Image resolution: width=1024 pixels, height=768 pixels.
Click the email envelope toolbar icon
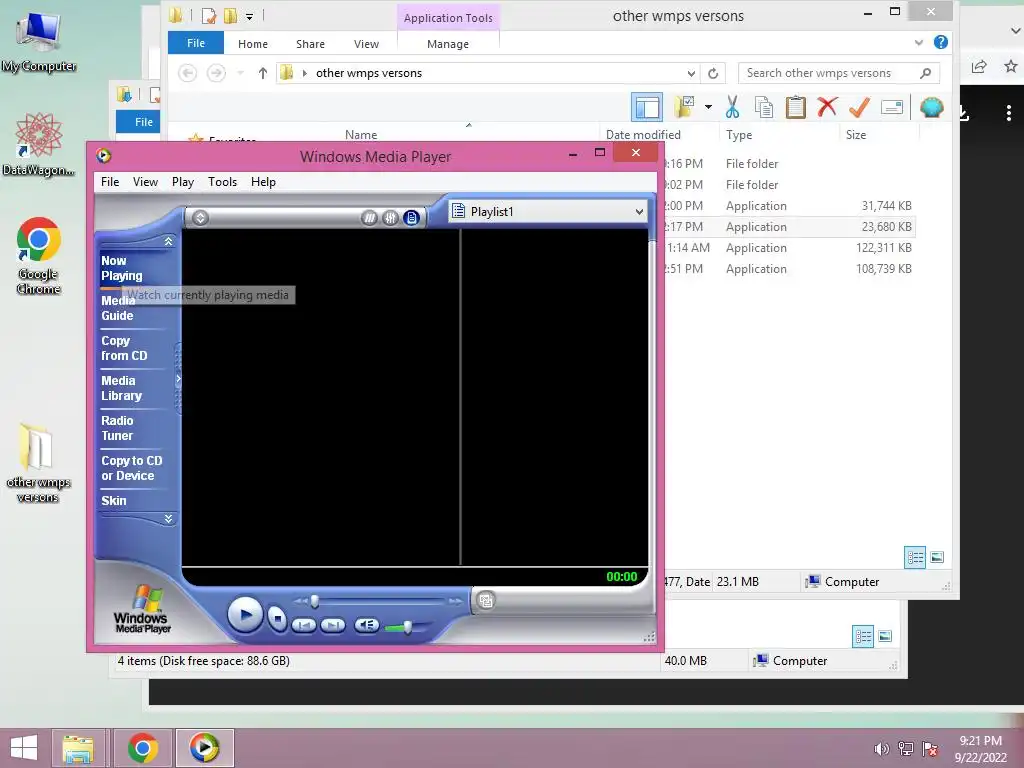click(x=891, y=107)
